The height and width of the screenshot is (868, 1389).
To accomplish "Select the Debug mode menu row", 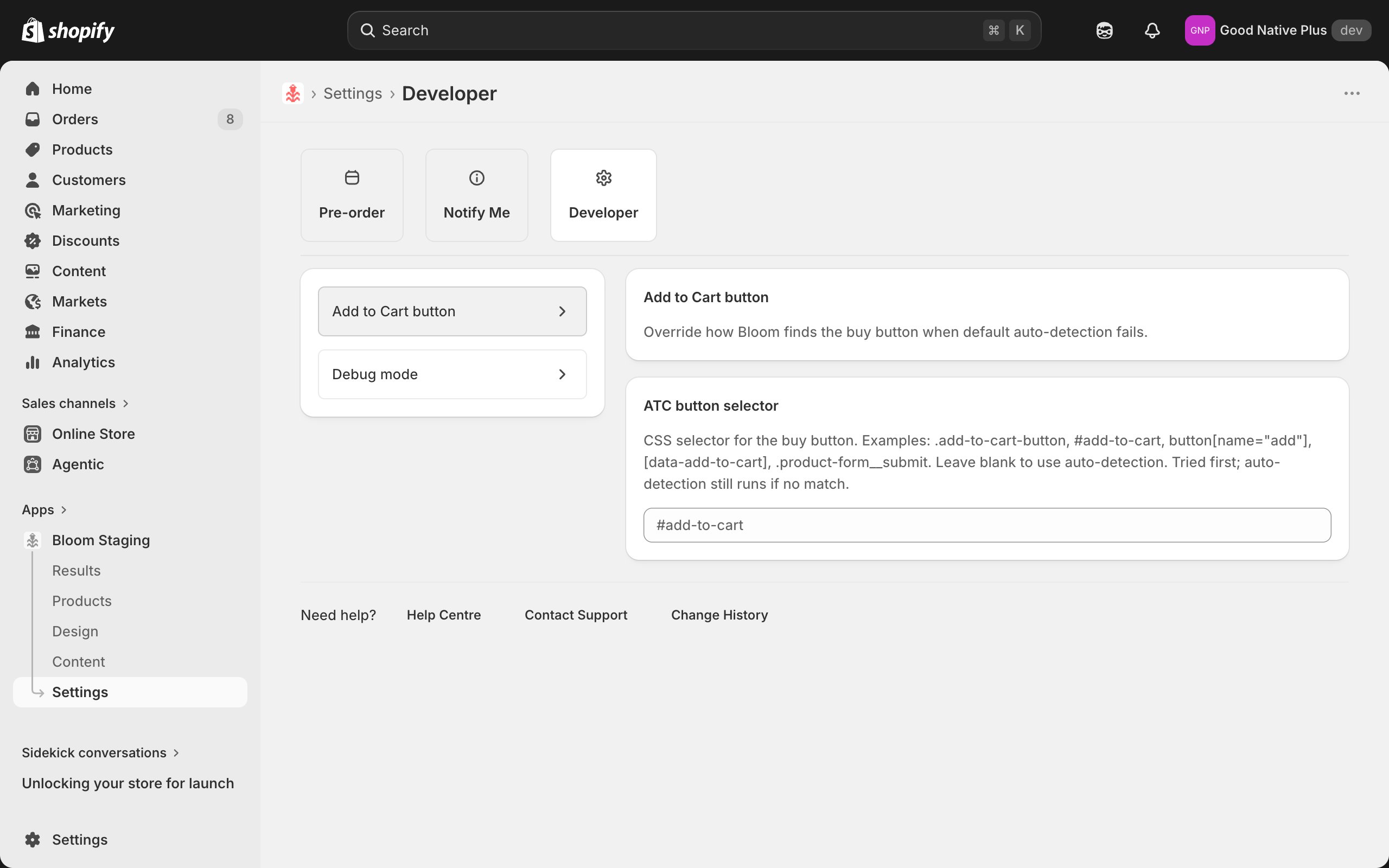I will pyautogui.click(x=453, y=374).
